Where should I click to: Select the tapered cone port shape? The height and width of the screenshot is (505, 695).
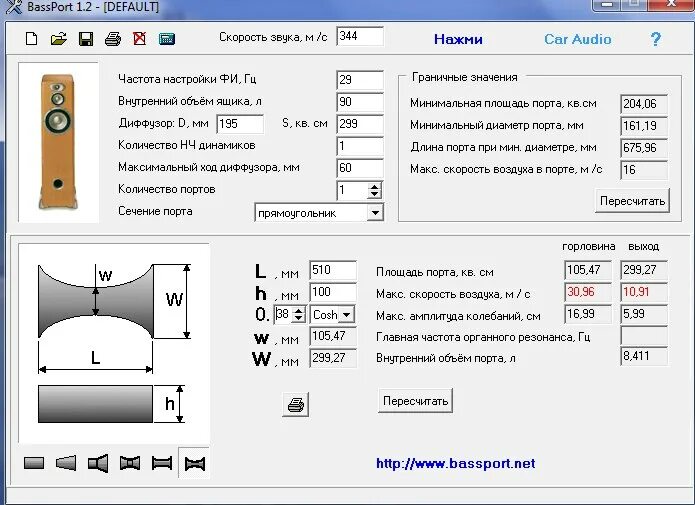66,463
